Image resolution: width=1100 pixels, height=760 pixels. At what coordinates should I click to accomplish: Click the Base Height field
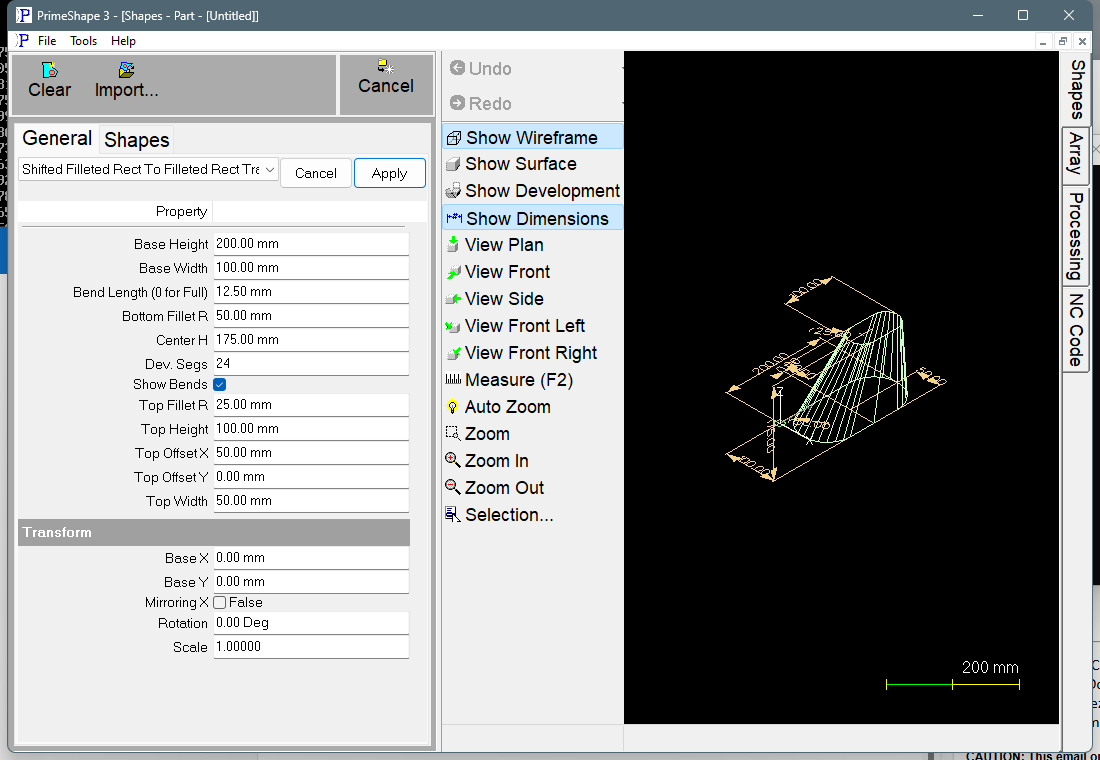(x=311, y=244)
